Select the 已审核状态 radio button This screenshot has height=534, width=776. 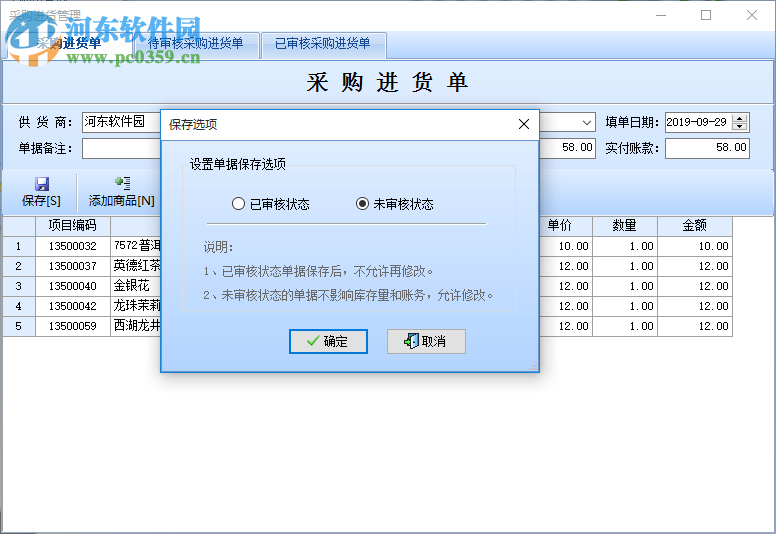tap(238, 204)
